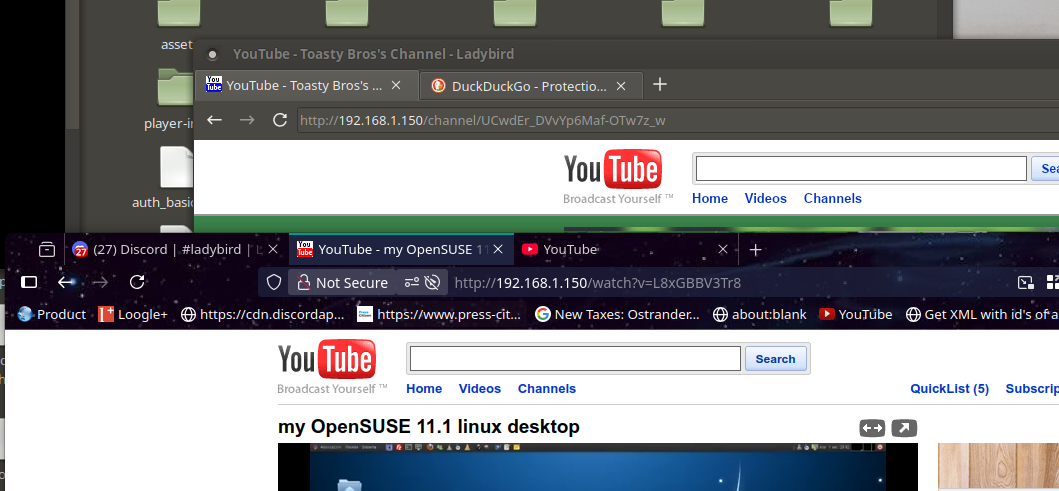The height and width of the screenshot is (491, 1059).
Task: Switch to the Discord #ladybird tab
Action: pyautogui.click(x=168, y=249)
